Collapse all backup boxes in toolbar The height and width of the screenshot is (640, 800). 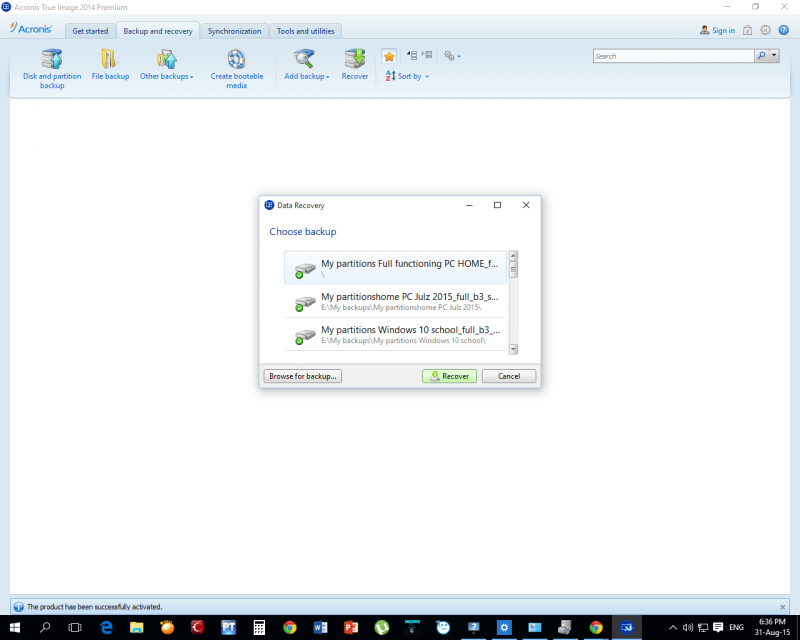click(412, 55)
